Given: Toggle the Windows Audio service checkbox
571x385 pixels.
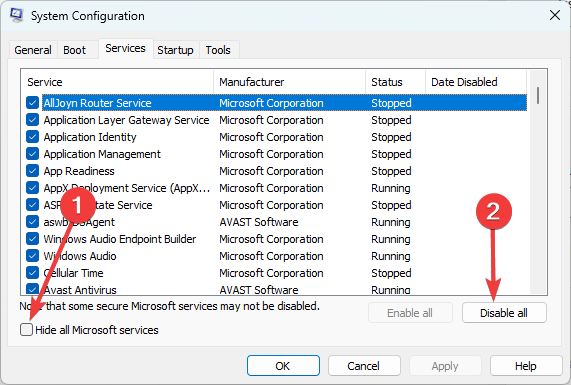Looking at the screenshot, I should tap(32, 256).
